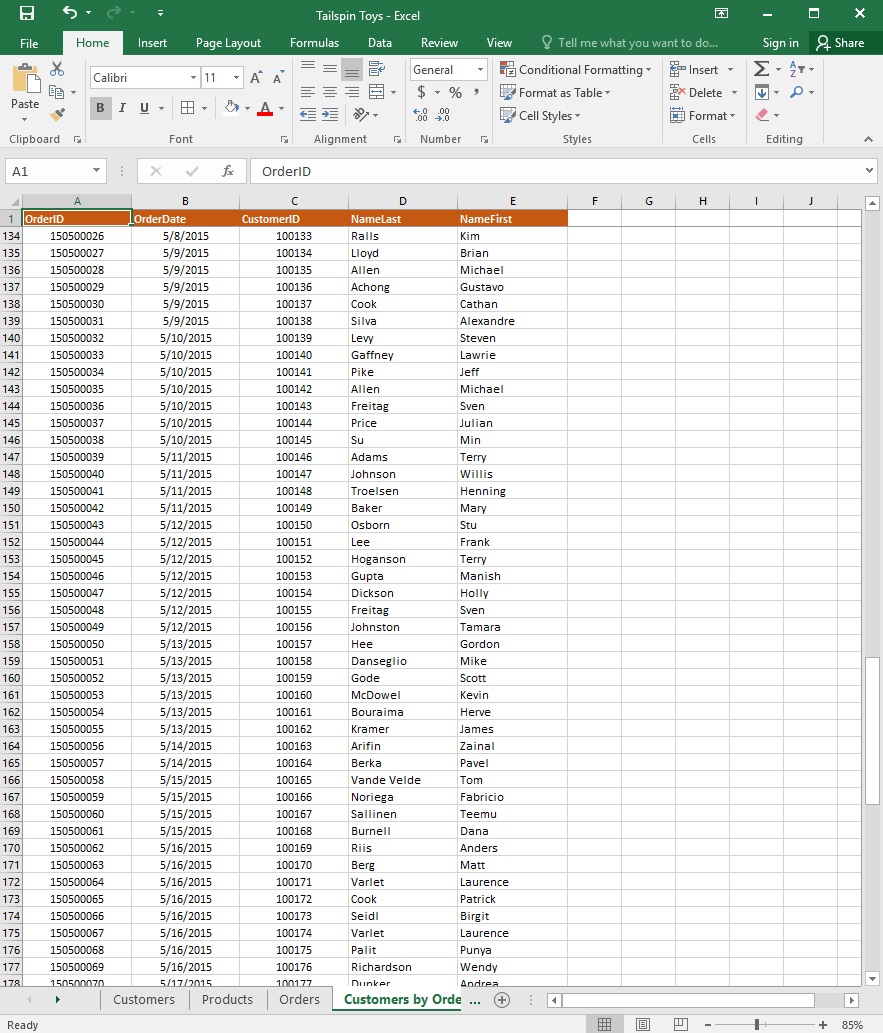Switch to the Formulas ribbon tab
The image size is (883, 1033).
point(314,43)
